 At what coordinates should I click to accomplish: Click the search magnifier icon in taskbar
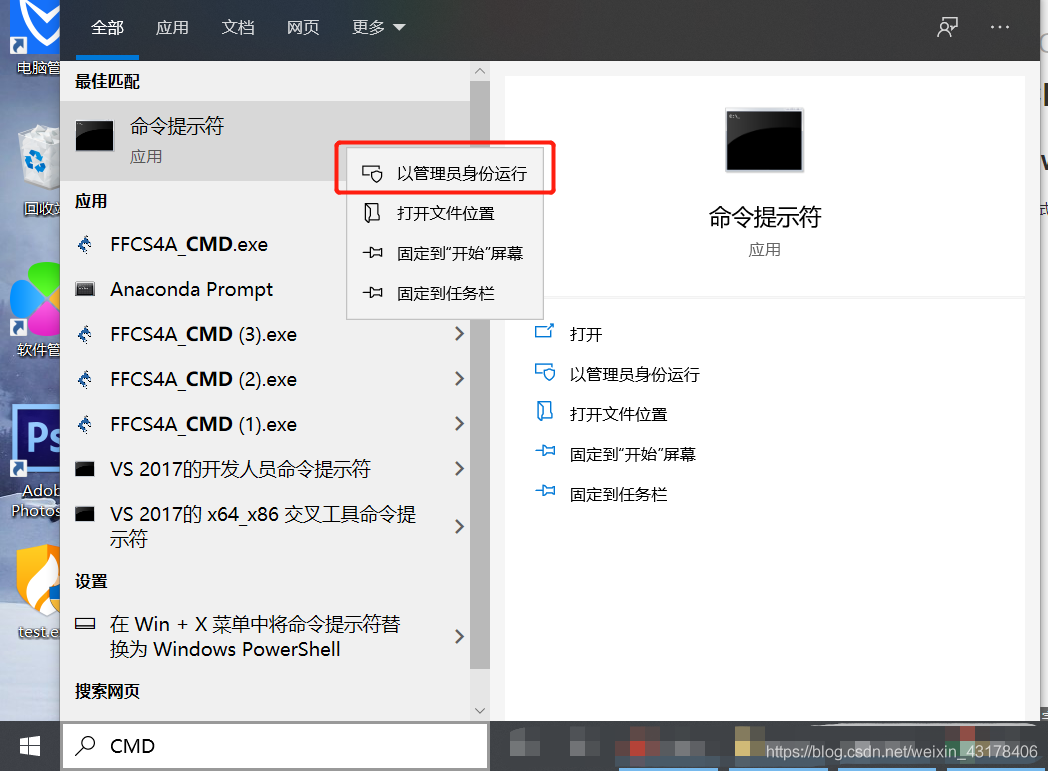[86, 746]
